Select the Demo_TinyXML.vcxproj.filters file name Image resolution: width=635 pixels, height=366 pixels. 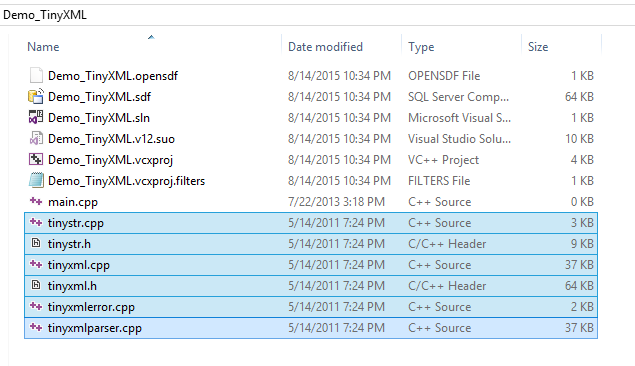pyautogui.click(x=126, y=181)
